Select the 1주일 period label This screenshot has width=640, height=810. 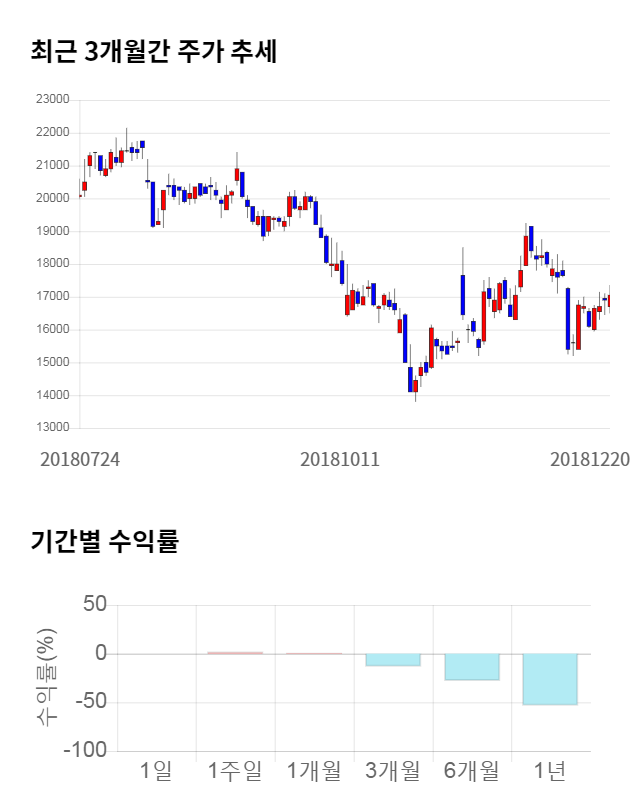point(235,771)
